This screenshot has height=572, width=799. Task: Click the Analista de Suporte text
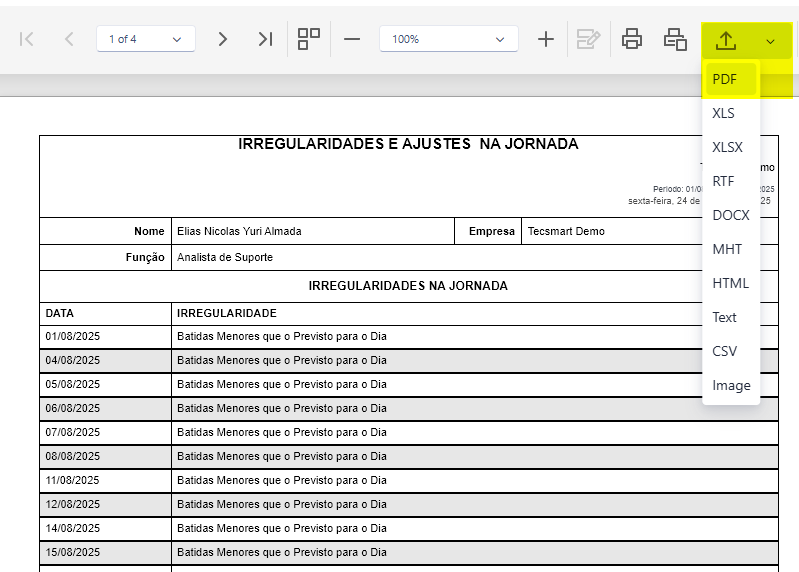point(225,257)
